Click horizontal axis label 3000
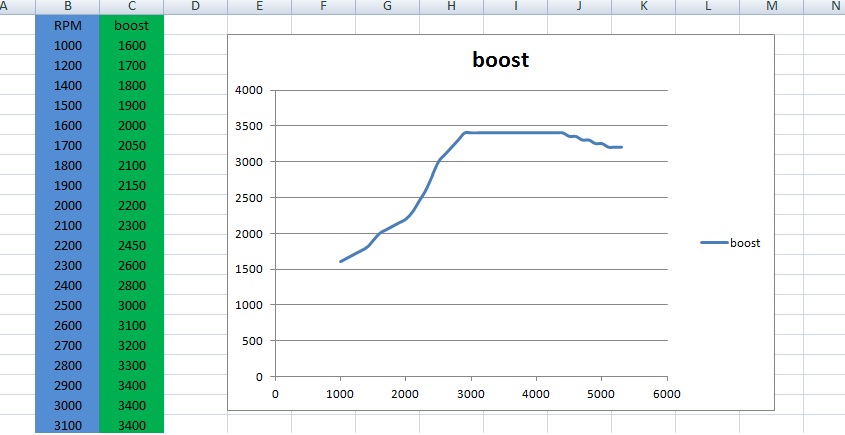The image size is (845, 435). click(471, 394)
